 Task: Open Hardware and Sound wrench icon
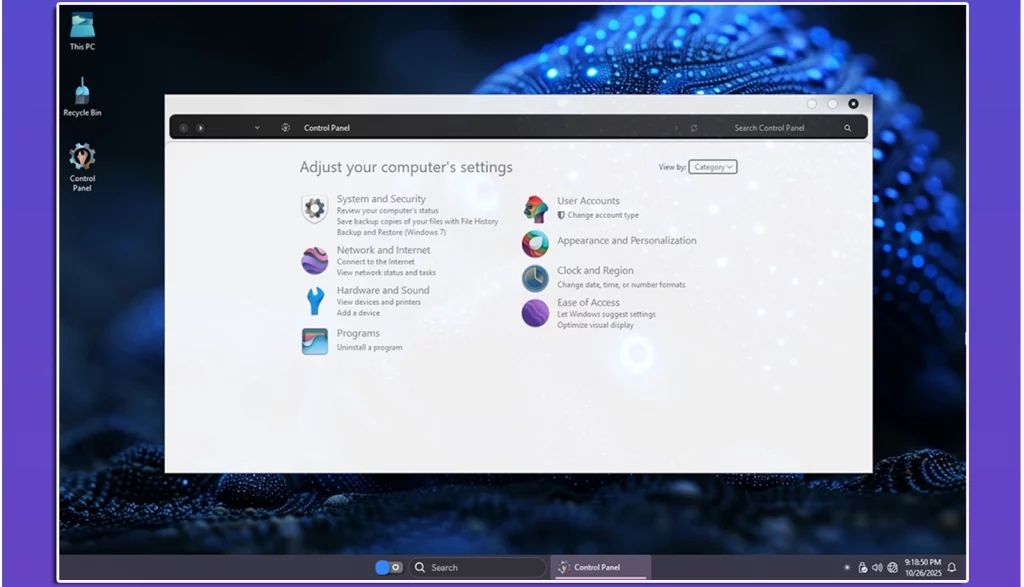(315, 301)
